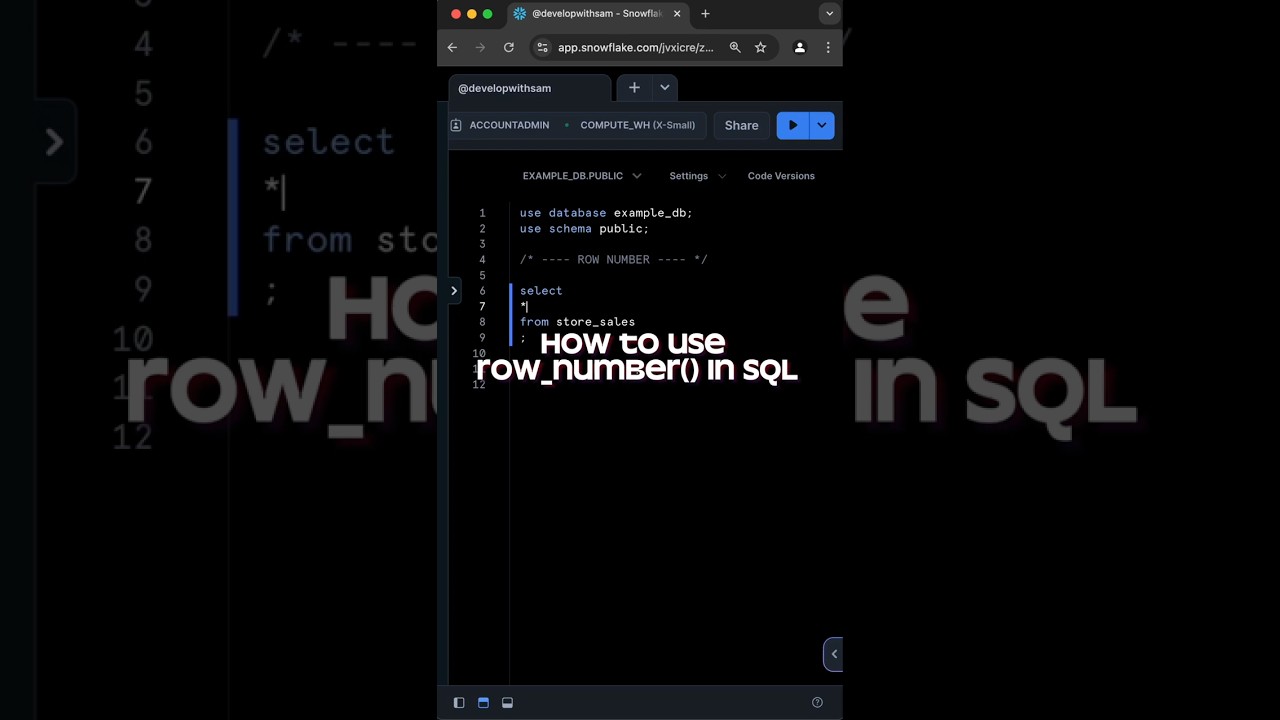Expand run options dropdown arrow

821,125
